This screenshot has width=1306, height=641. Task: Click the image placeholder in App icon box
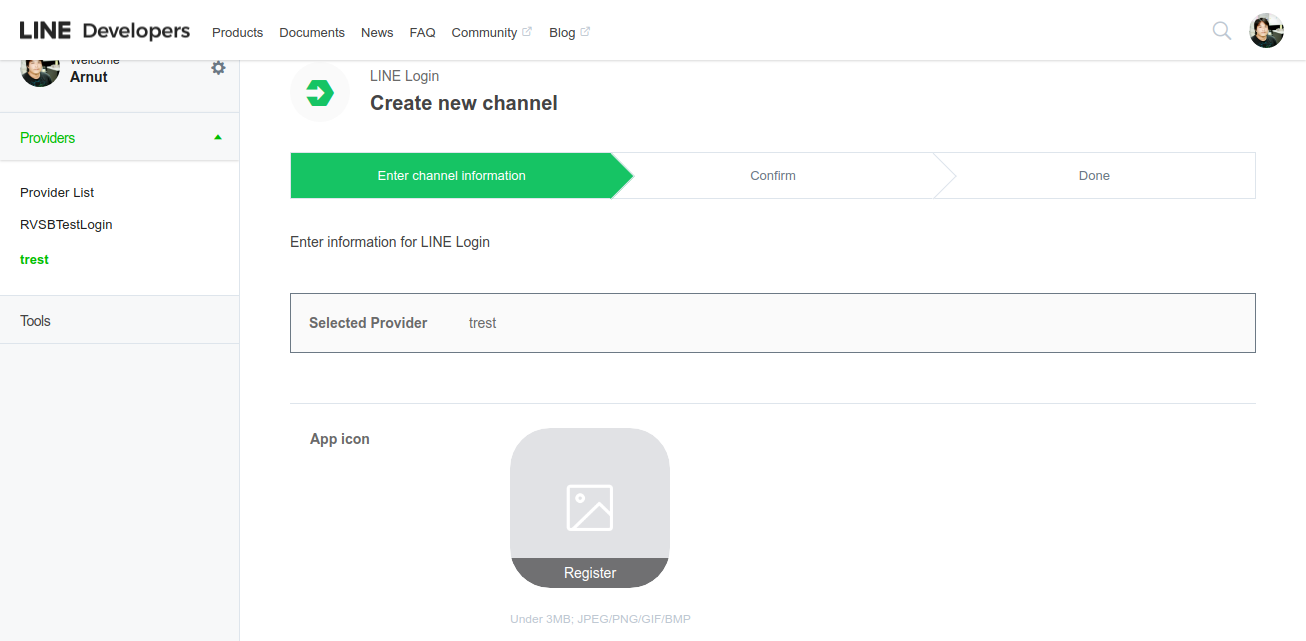pos(590,507)
